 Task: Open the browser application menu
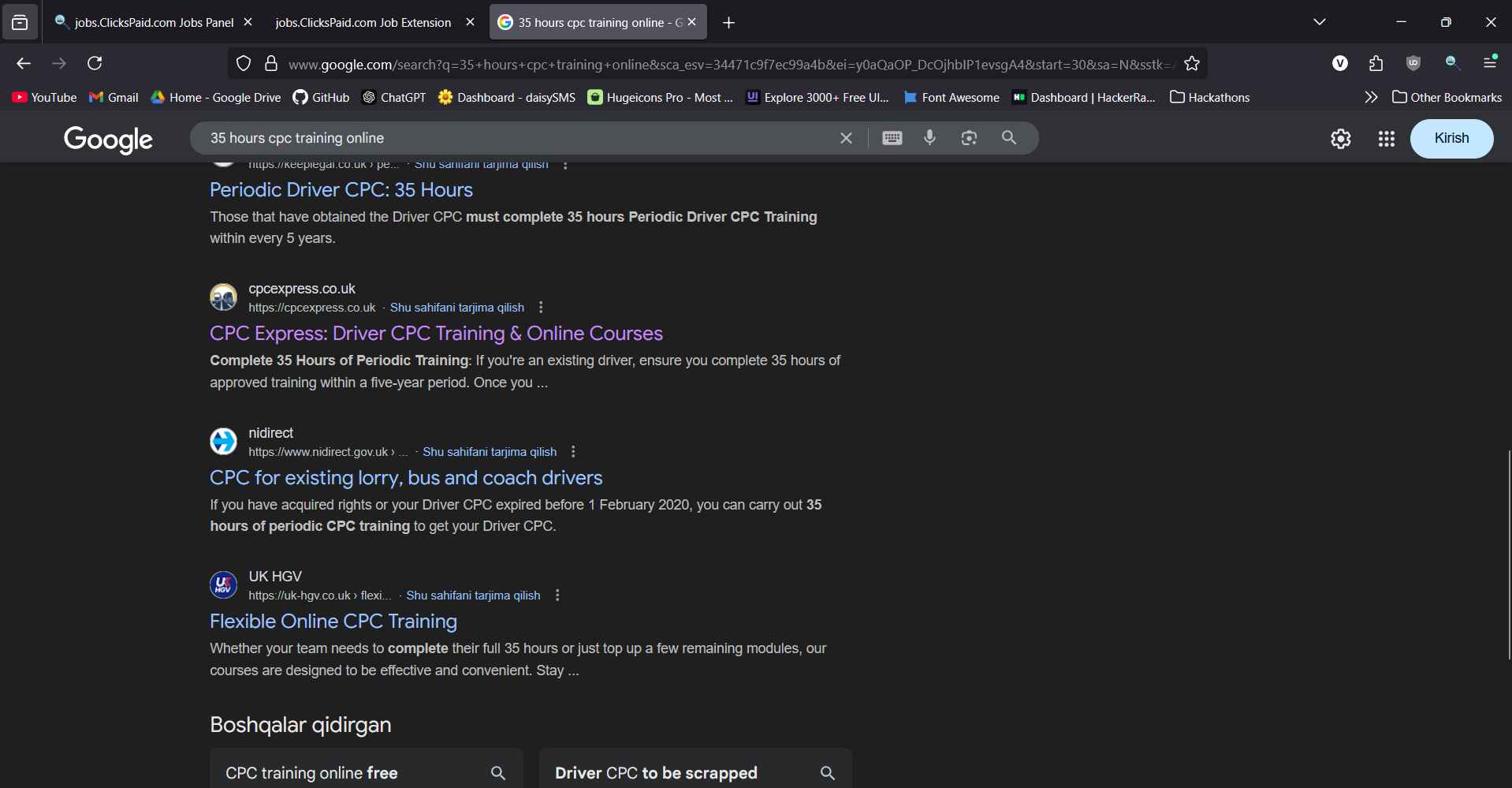pyautogui.click(x=1490, y=62)
